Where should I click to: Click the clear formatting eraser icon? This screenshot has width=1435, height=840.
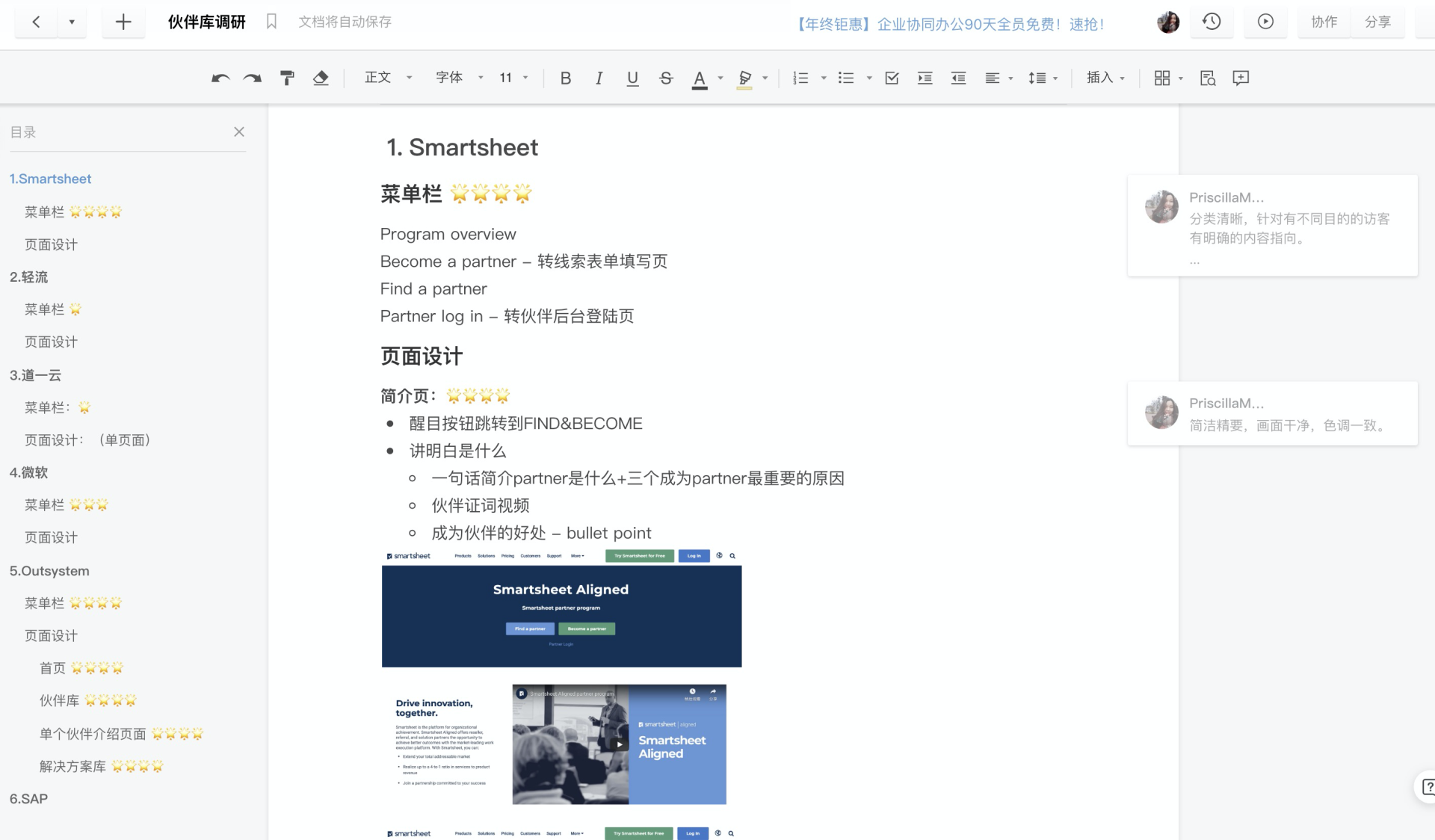(321, 78)
